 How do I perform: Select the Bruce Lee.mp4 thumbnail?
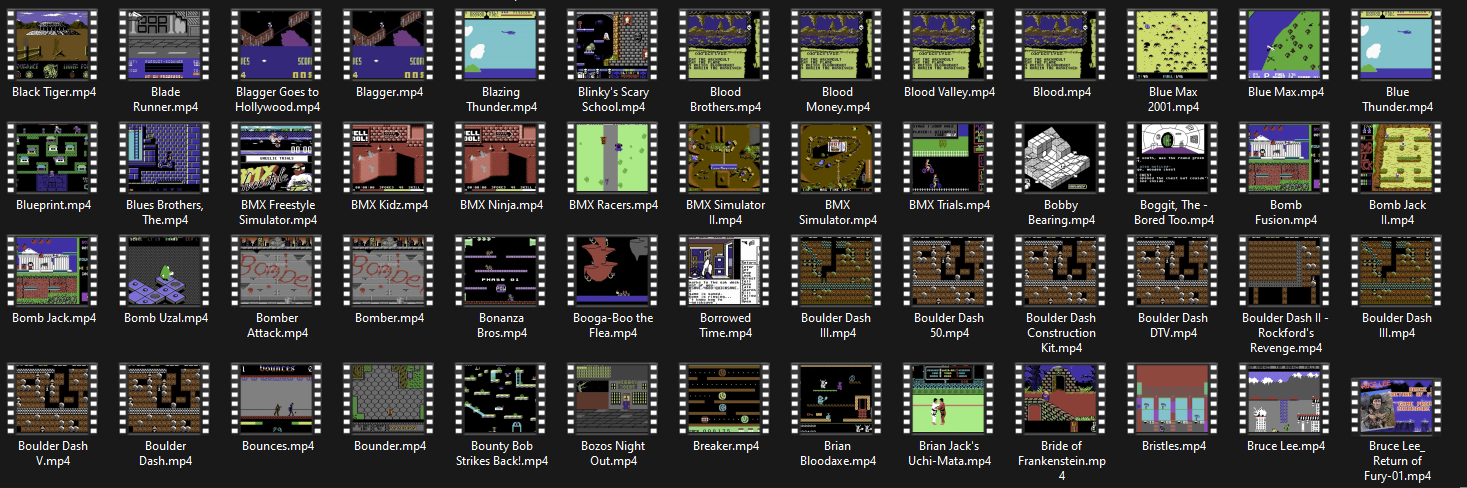click(x=1286, y=398)
